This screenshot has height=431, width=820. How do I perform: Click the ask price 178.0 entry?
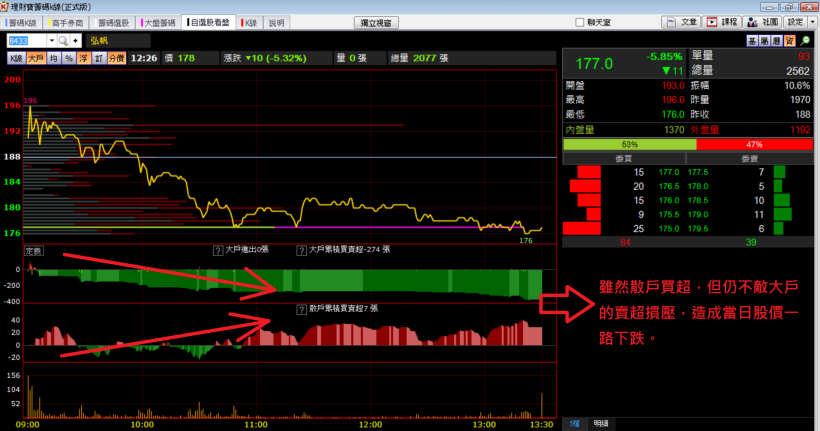[698, 186]
